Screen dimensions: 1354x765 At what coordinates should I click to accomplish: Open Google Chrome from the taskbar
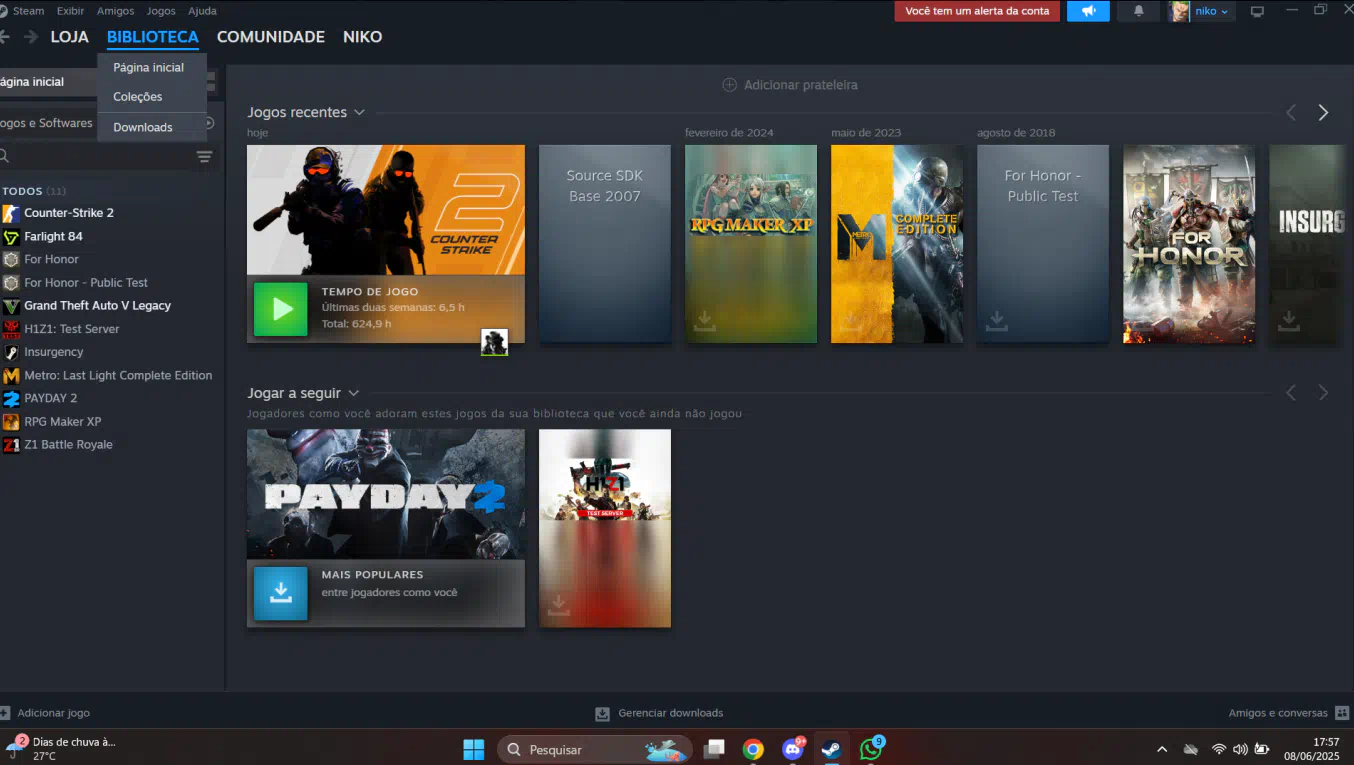point(753,749)
